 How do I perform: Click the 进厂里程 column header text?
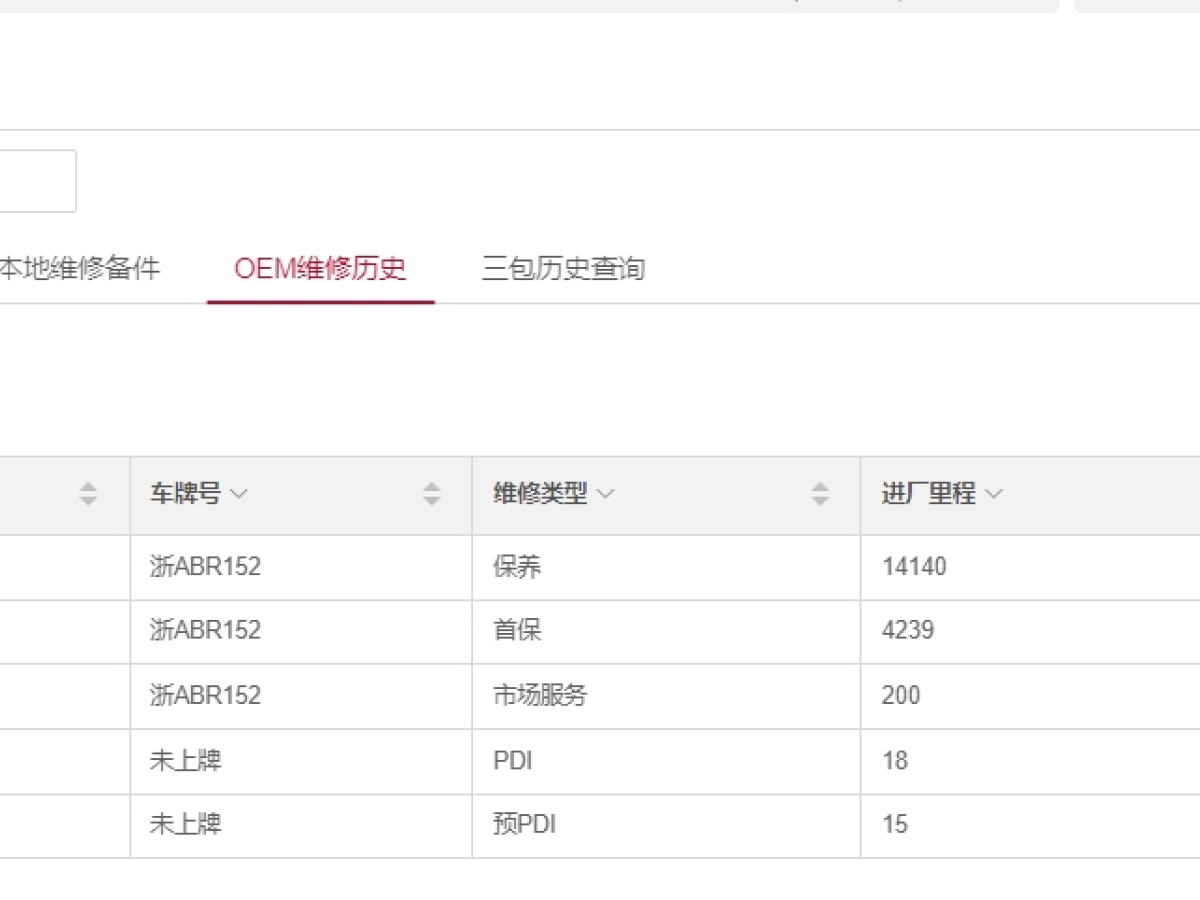pos(928,494)
